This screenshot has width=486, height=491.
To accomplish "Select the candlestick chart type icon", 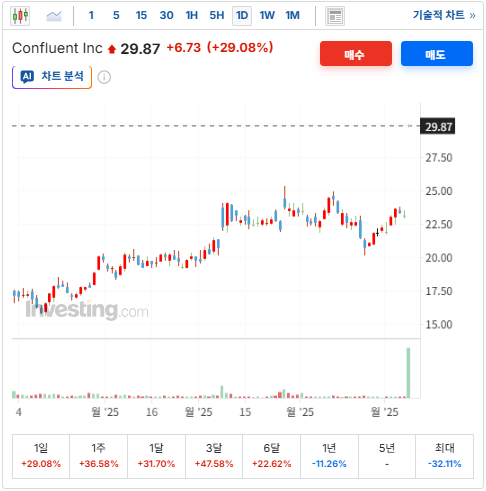I will click(x=20, y=16).
